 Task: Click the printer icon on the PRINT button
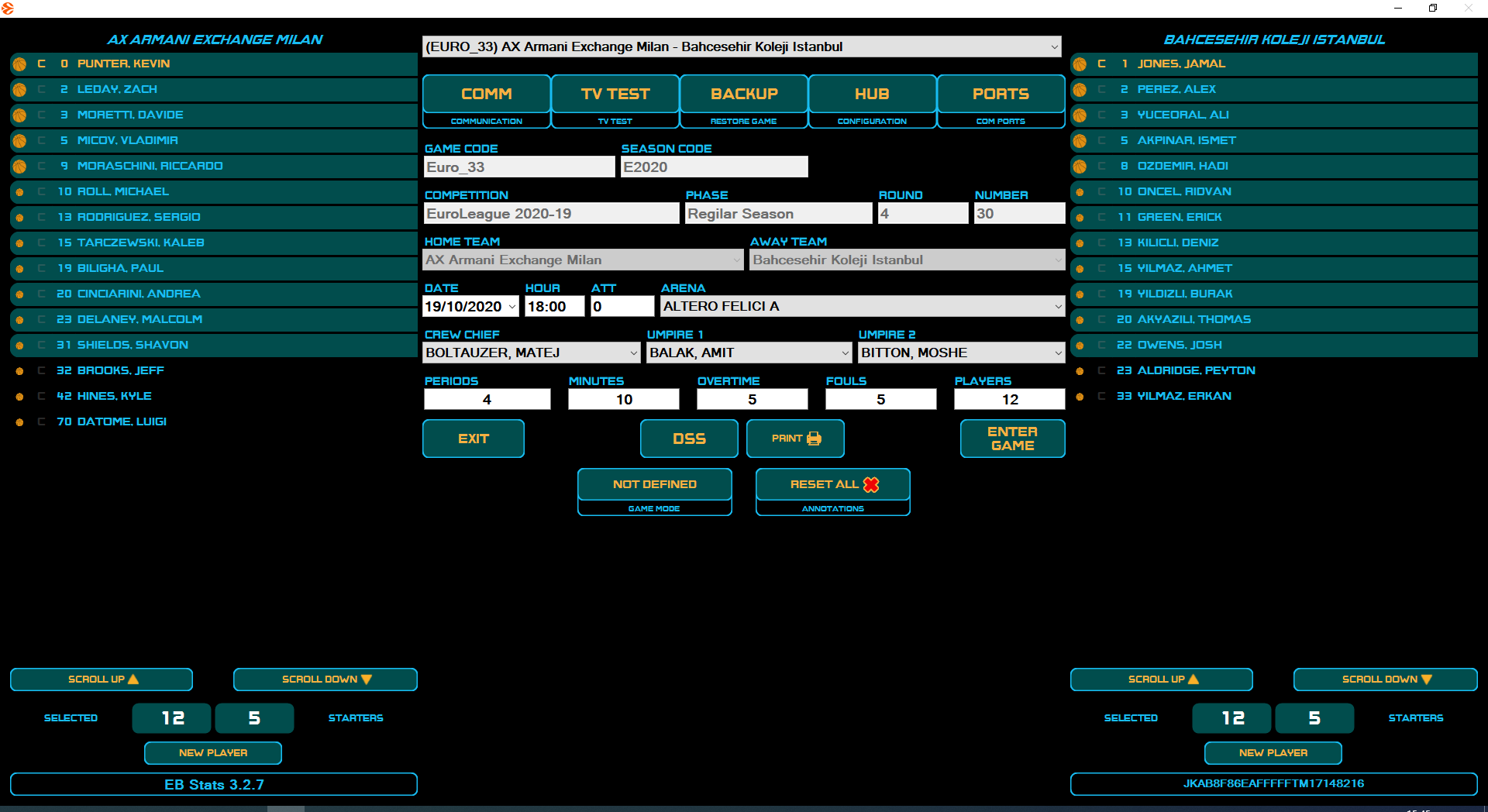(814, 439)
